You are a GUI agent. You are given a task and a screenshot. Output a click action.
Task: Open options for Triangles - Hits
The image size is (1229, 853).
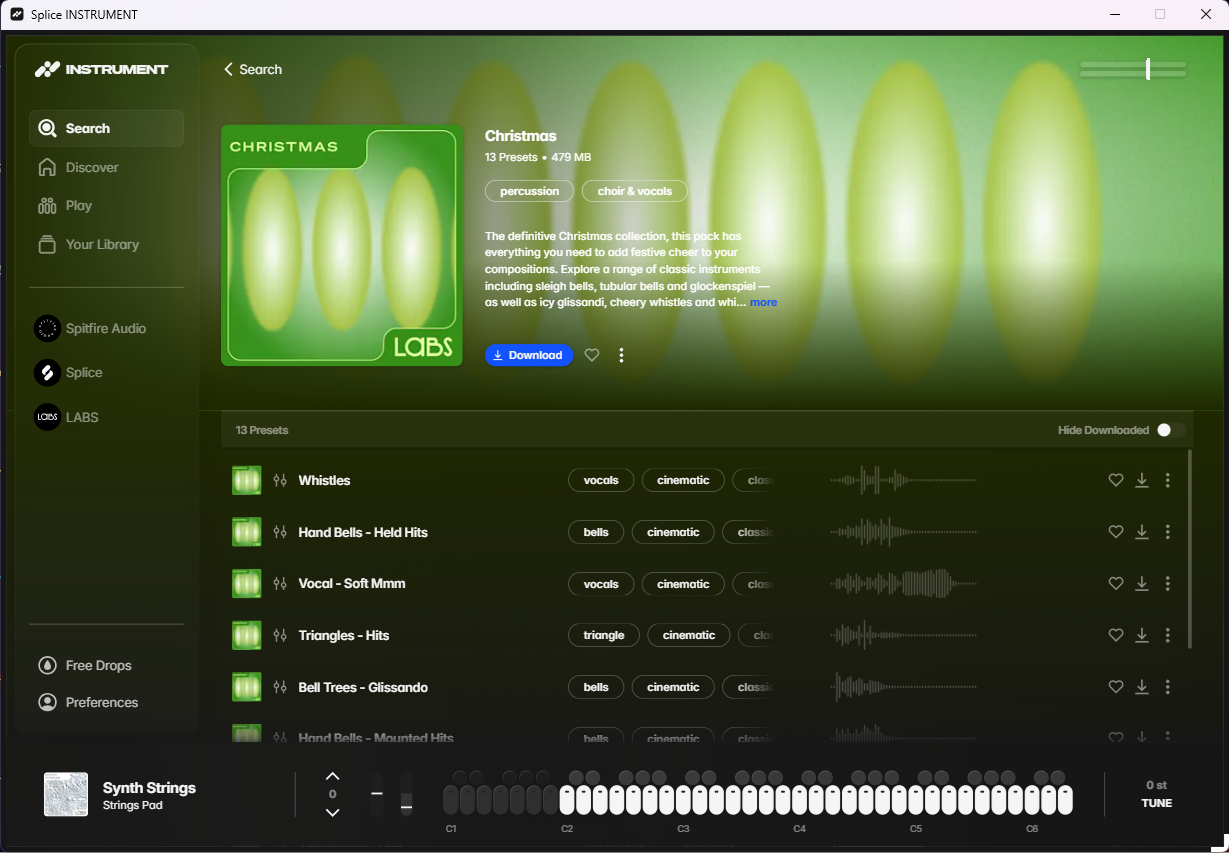pyautogui.click(x=1167, y=635)
